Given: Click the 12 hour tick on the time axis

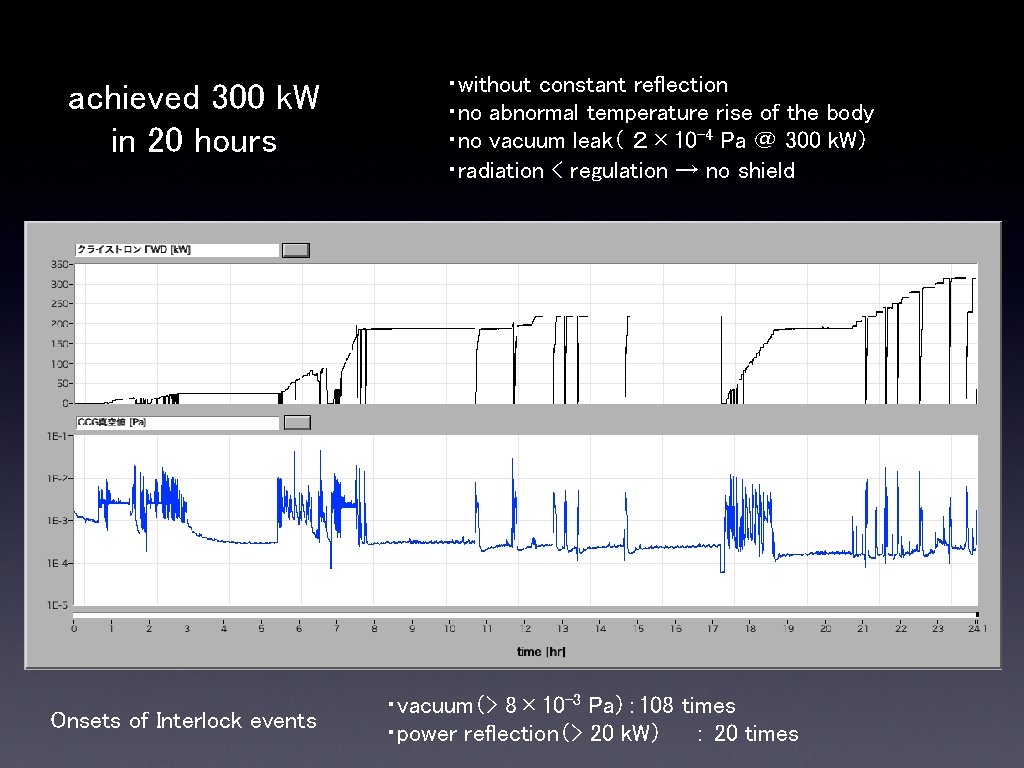Looking at the screenshot, I should [x=525, y=628].
